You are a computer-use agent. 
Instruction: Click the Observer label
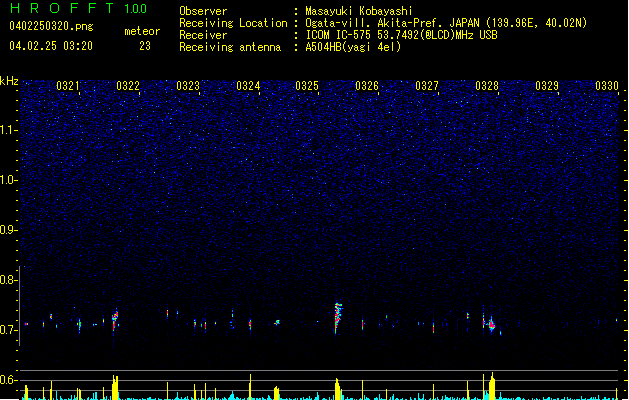203,11
